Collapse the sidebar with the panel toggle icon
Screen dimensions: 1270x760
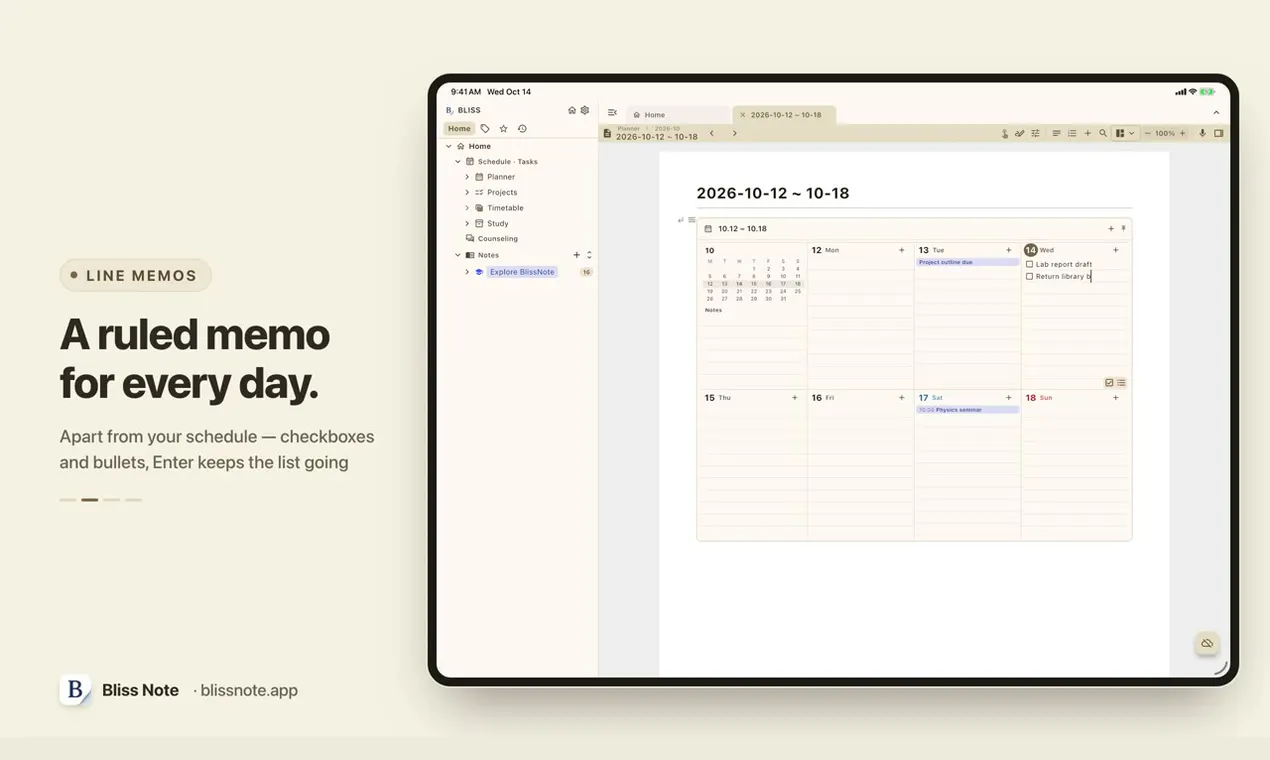[x=612, y=113]
